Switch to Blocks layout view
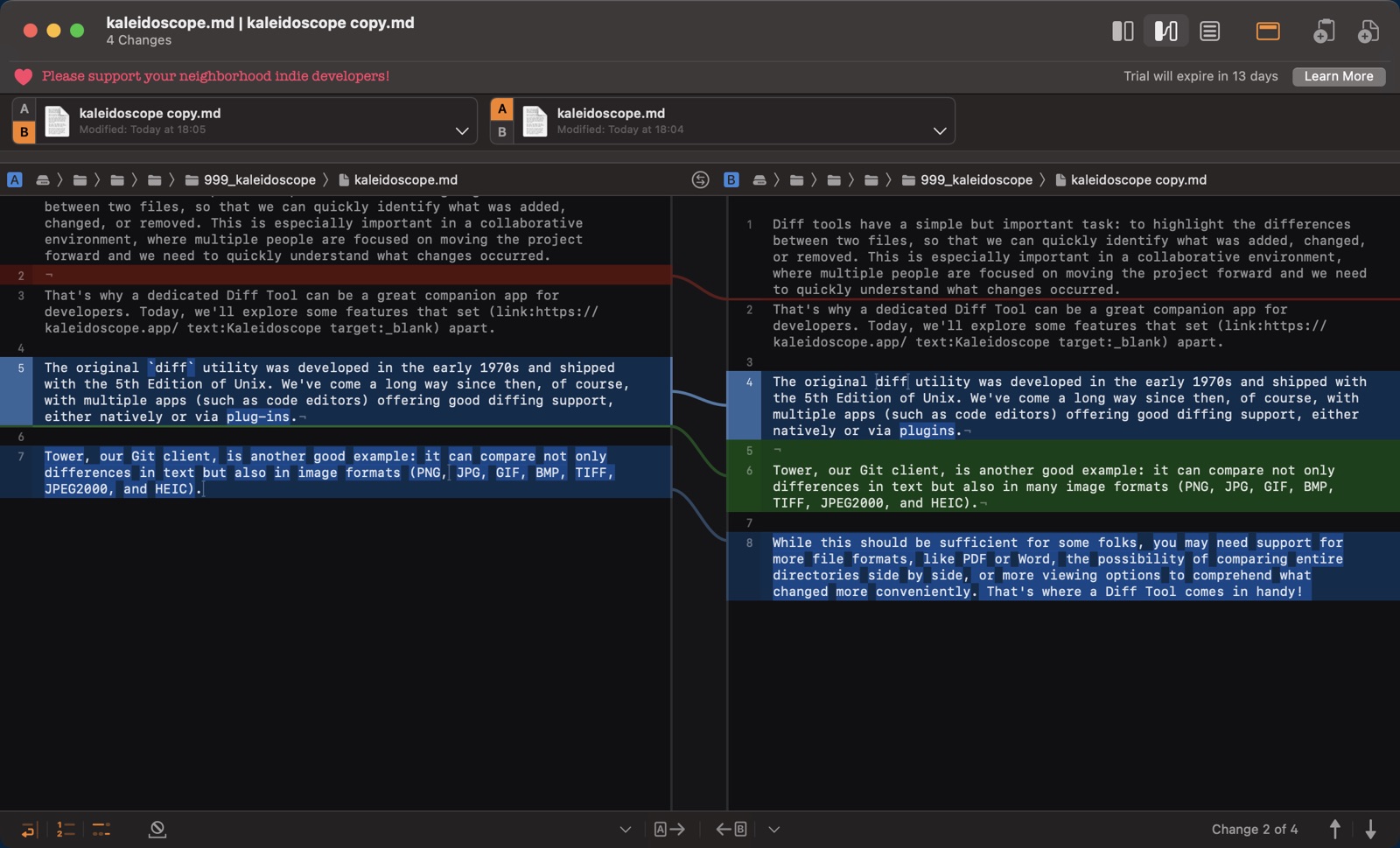This screenshot has height=848, width=1400. click(x=1123, y=31)
